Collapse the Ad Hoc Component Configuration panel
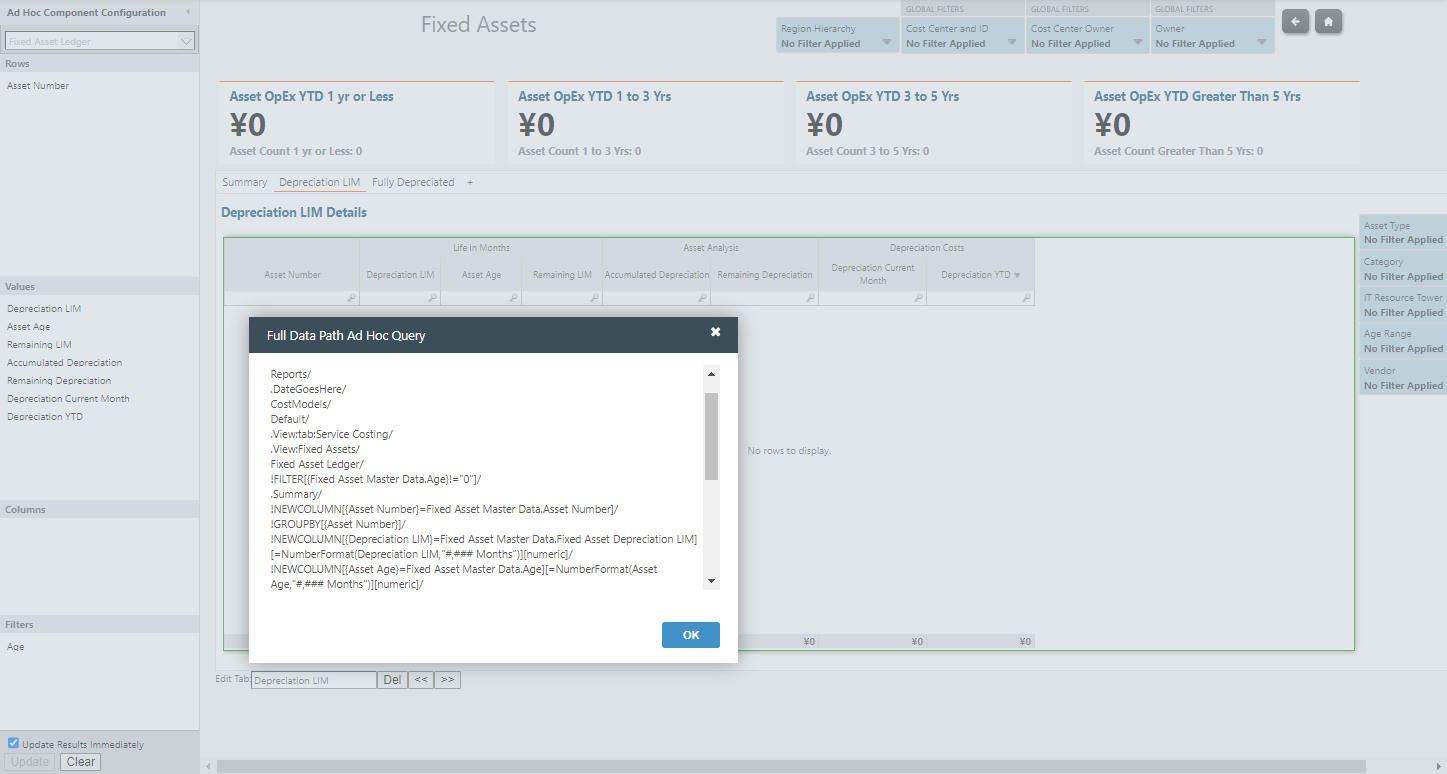1447x774 pixels. 188,12
